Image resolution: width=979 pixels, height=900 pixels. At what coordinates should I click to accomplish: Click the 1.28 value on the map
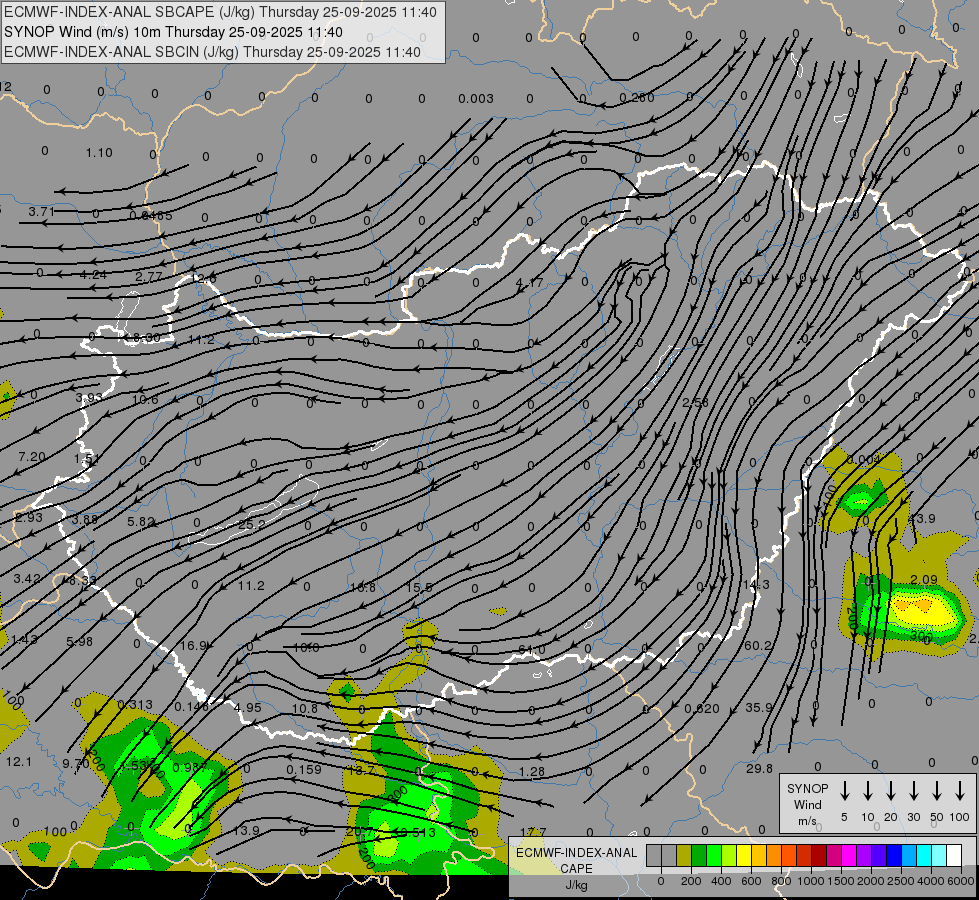[532, 772]
